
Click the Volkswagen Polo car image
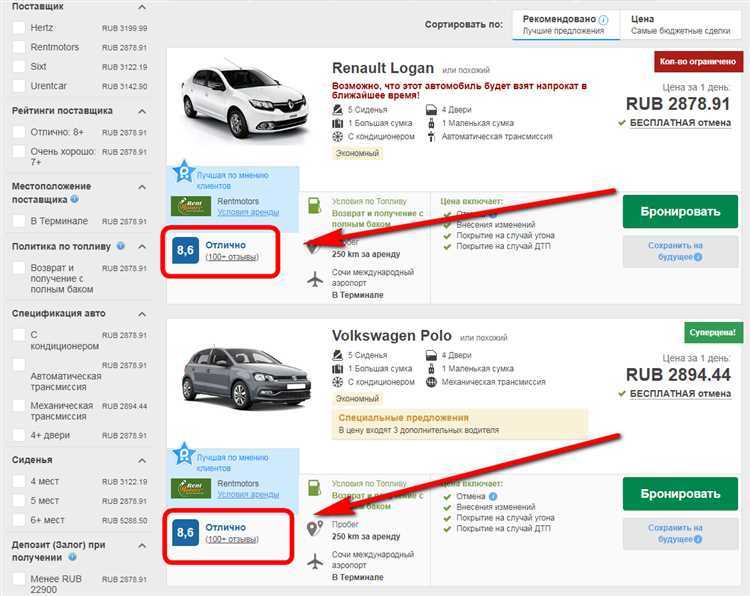pos(246,378)
